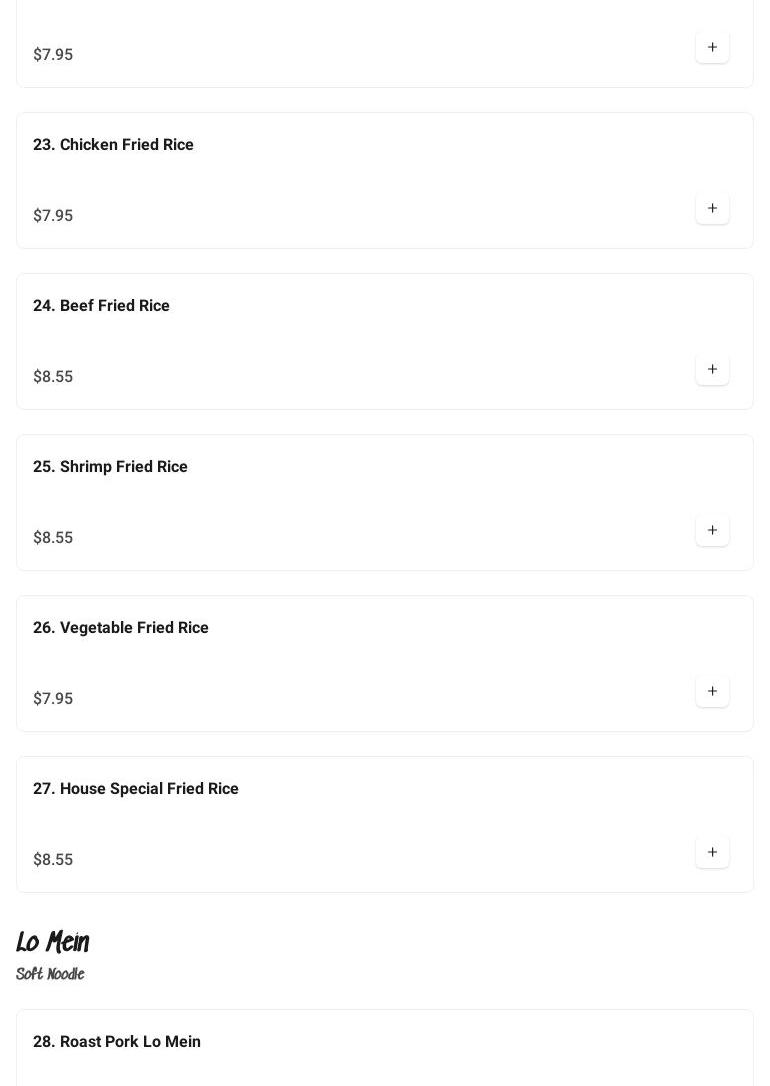Click plus icon above Chicken Fried Rice card
The image size is (770, 1086).
(712, 47)
